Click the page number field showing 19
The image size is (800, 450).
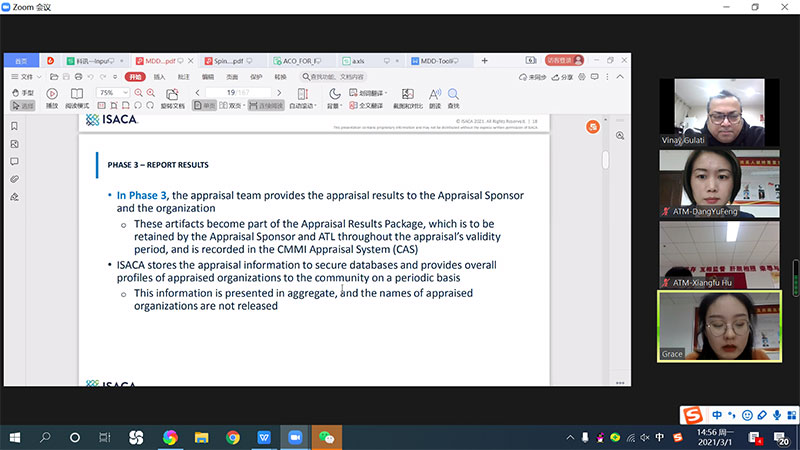pos(238,92)
